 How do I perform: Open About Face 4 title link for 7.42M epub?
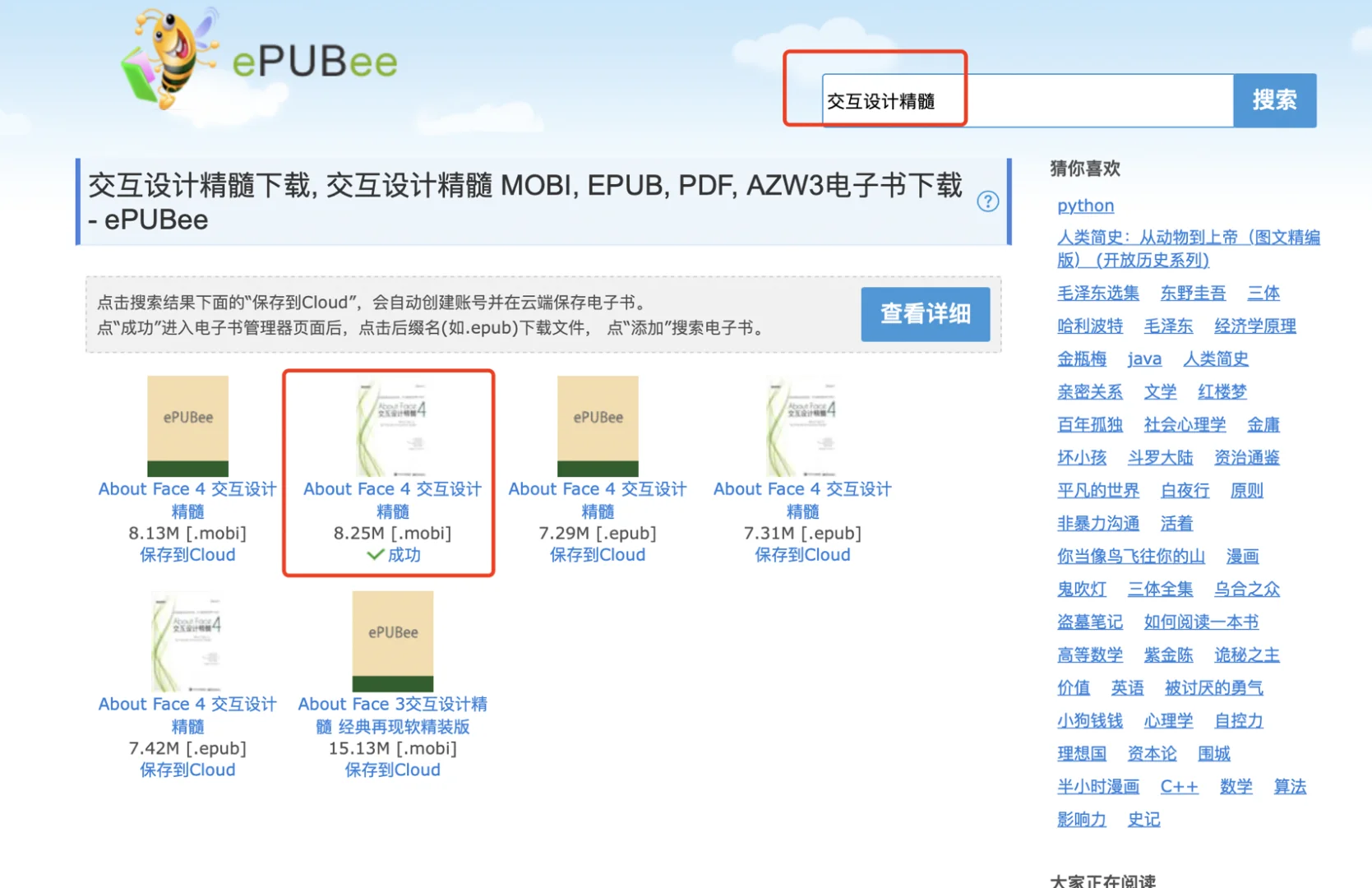point(187,715)
